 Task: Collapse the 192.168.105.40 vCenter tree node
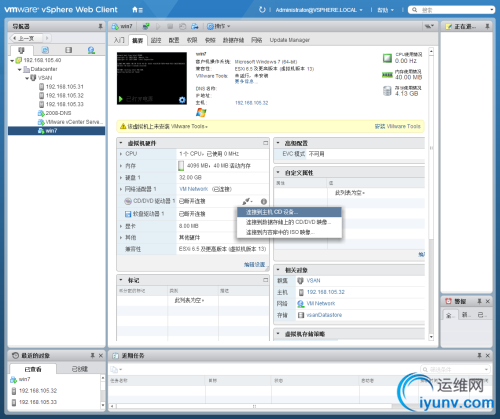12,60
